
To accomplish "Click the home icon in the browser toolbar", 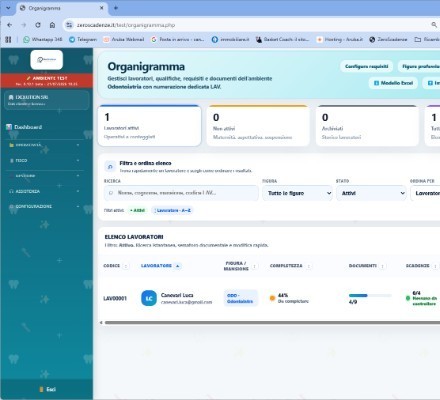I will coord(52,25).
